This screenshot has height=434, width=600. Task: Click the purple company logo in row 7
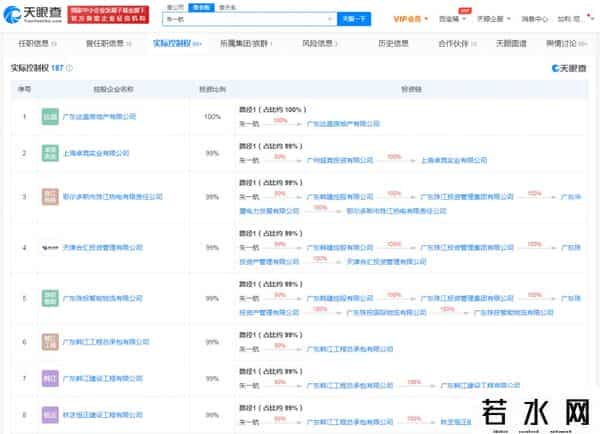point(50,379)
